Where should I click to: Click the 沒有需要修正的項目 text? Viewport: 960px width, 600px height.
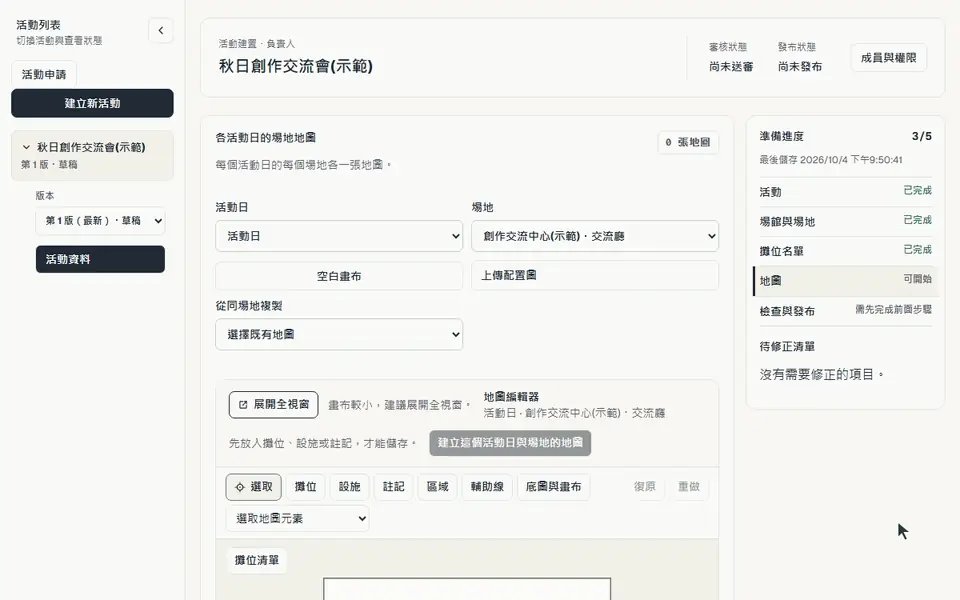click(x=821, y=374)
